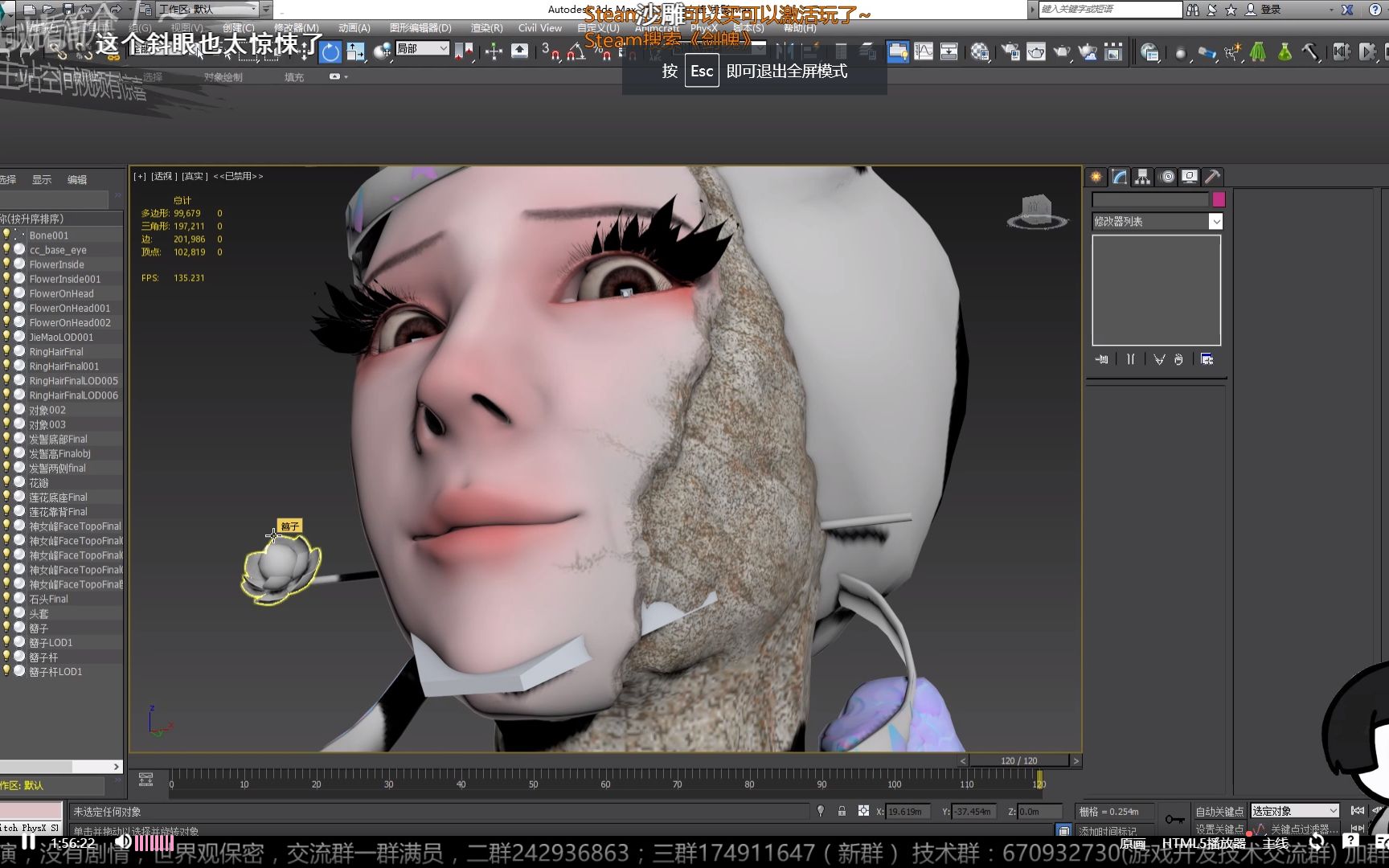Toggle visibility bulb of JieMaoLOD001
This screenshot has width=1389, height=868.
coord(6,336)
